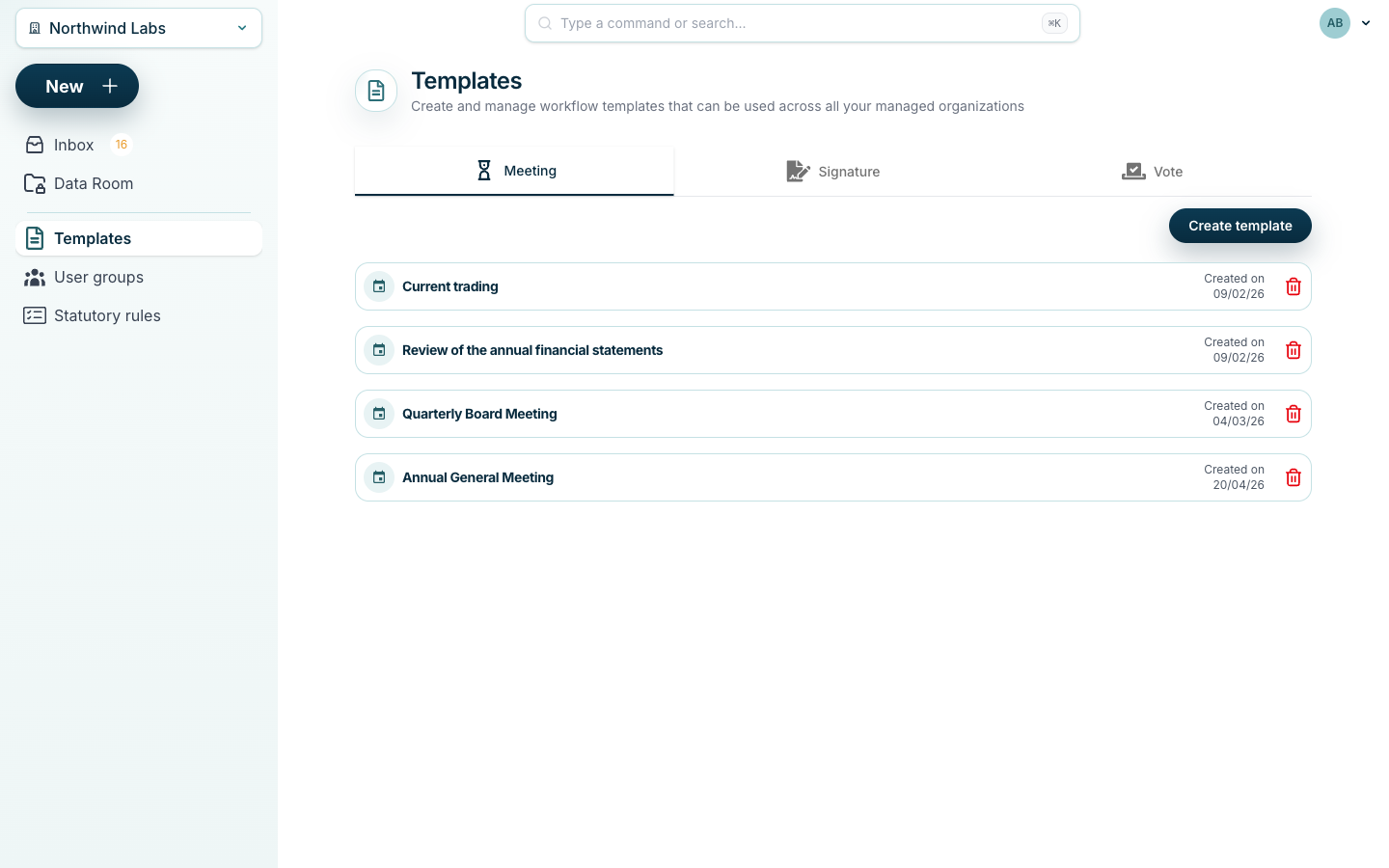Image resolution: width=1389 pixels, height=868 pixels.
Task: Switch to the Meeting tab
Action: click(514, 171)
